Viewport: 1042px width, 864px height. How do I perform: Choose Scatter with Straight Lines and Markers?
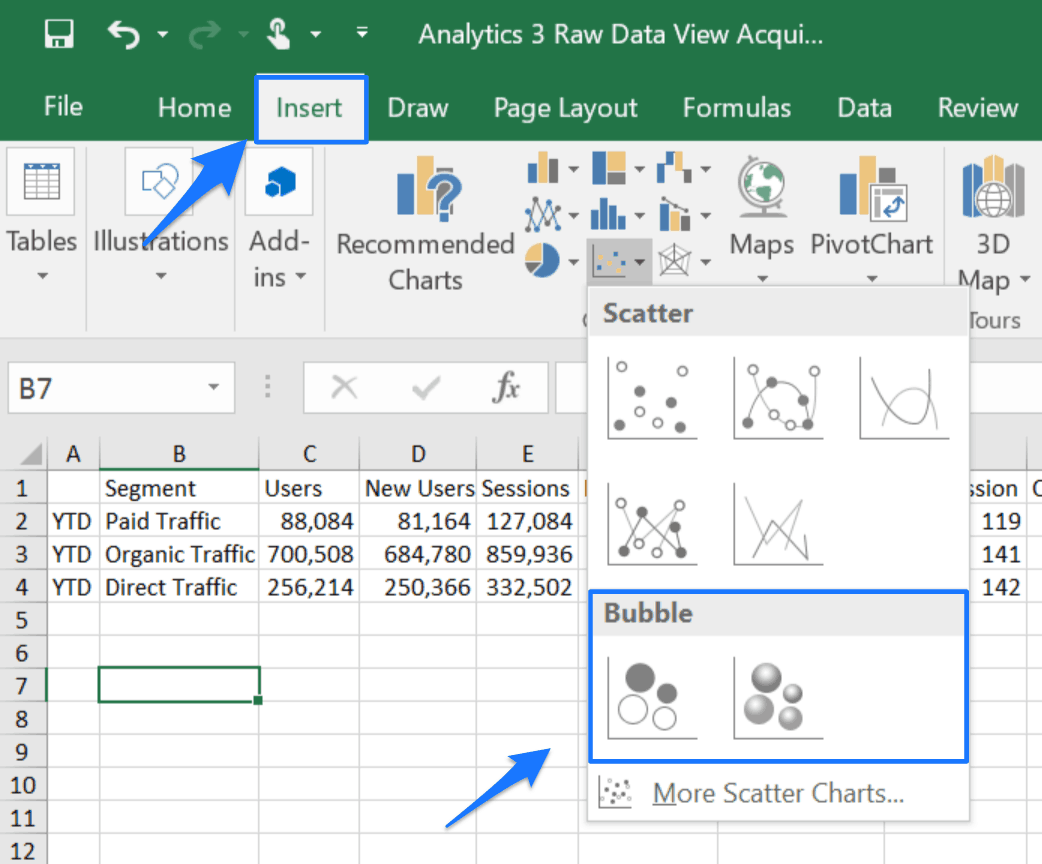click(x=652, y=524)
